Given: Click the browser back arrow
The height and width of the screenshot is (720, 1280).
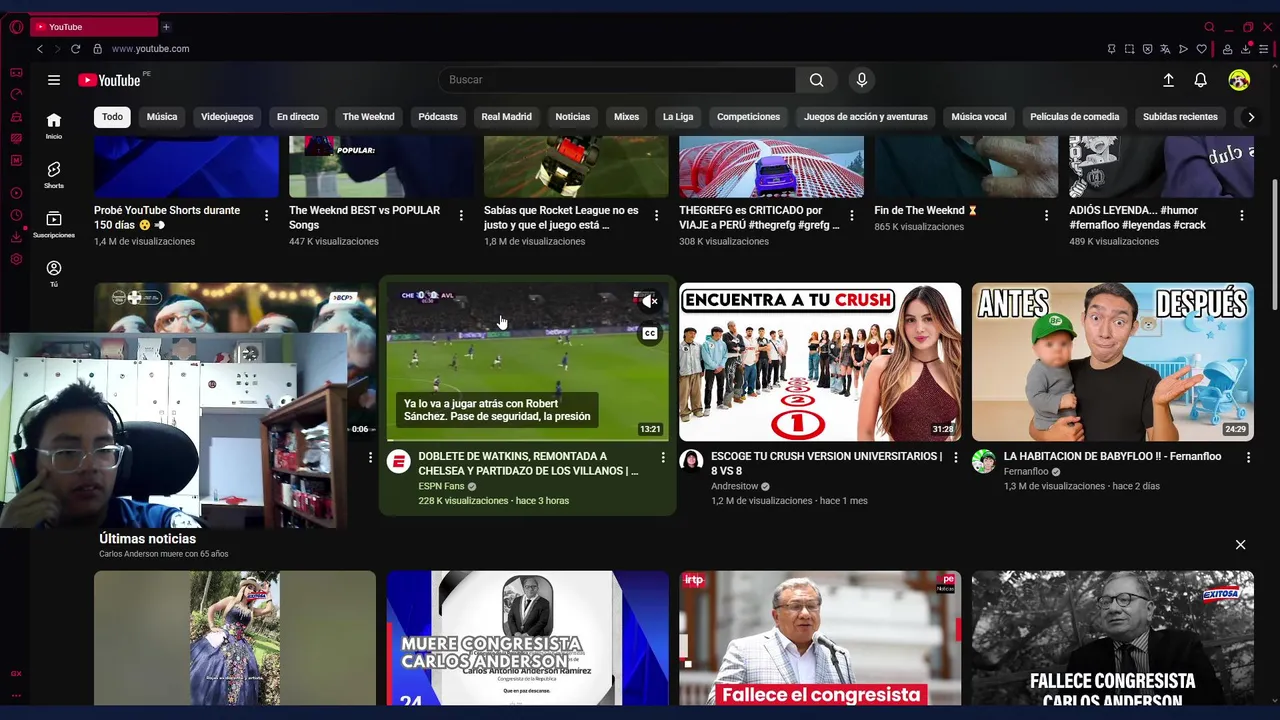Looking at the screenshot, I should 40,49.
